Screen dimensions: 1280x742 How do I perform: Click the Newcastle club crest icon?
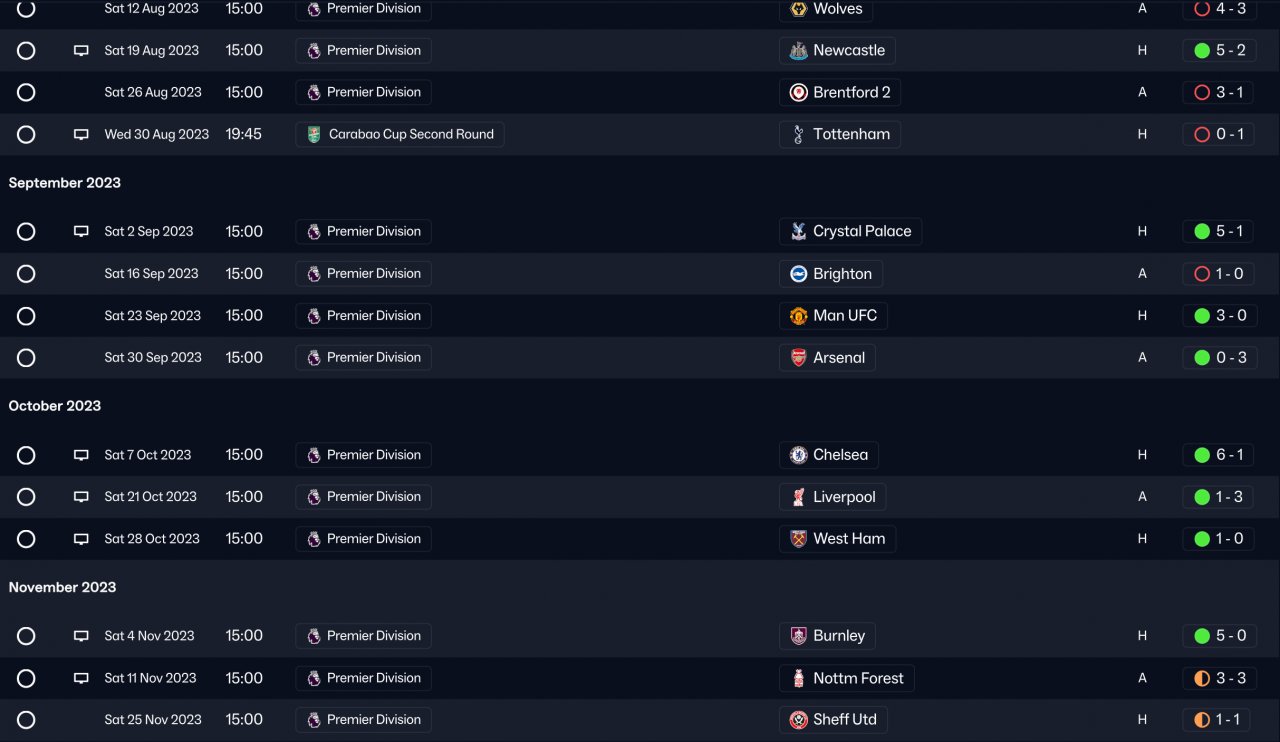(x=798, y=51)
